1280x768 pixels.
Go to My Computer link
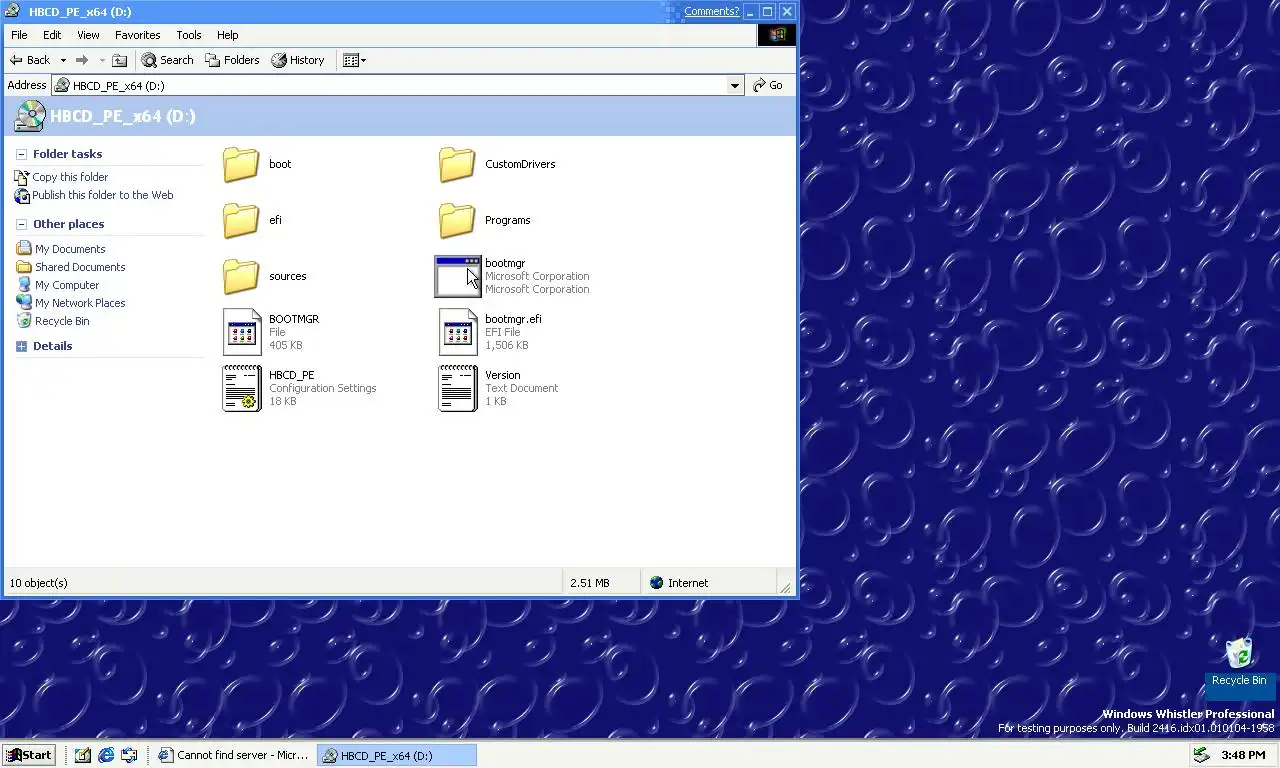coord(67,285)
